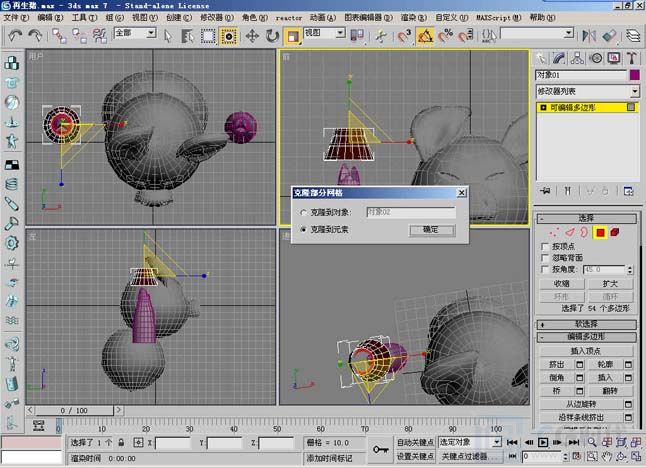The image size is (646, 468).
Task: Click the highlighted Select and Scale tool
Action: pyautogui.click(x=293, y=36)
